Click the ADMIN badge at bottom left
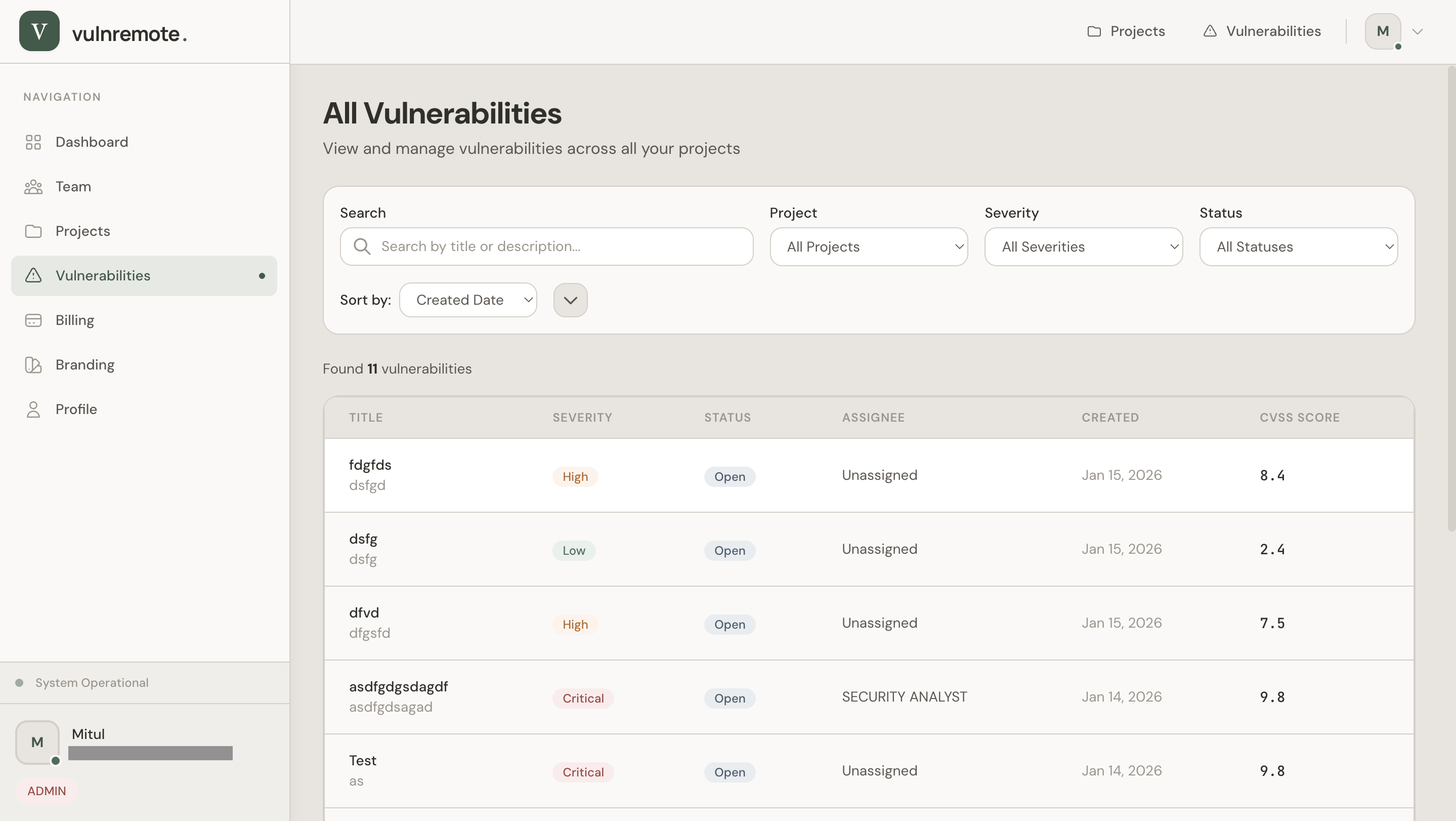1456x821 pixels. (x=48, y=791)
